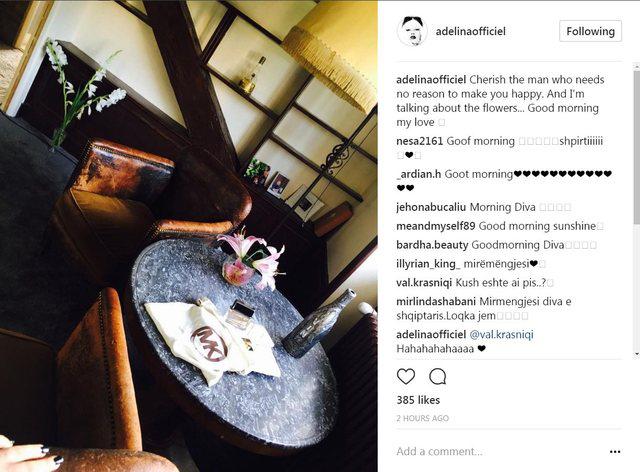Open adelinaofficiel username in the post header
Screen dimensions: 640x472
pyautogui.click(x=471, y=31)
